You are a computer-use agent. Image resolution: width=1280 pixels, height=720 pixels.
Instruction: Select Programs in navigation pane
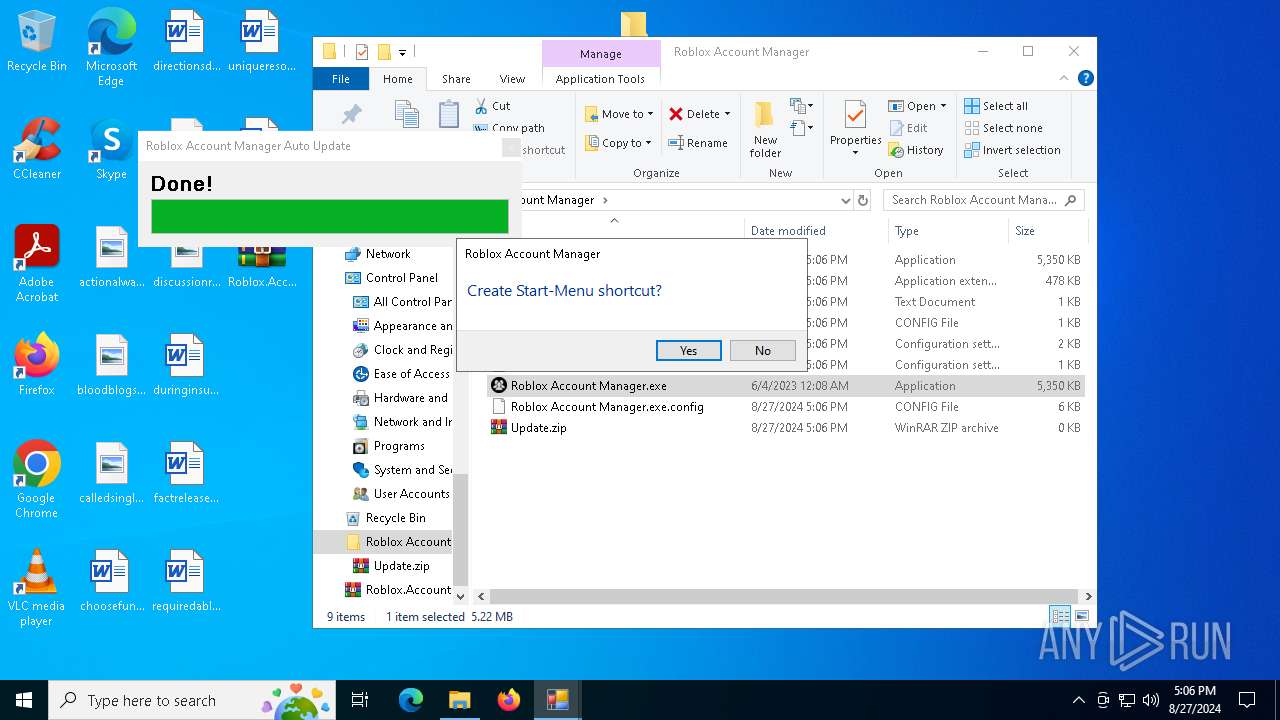click(399, 446)
